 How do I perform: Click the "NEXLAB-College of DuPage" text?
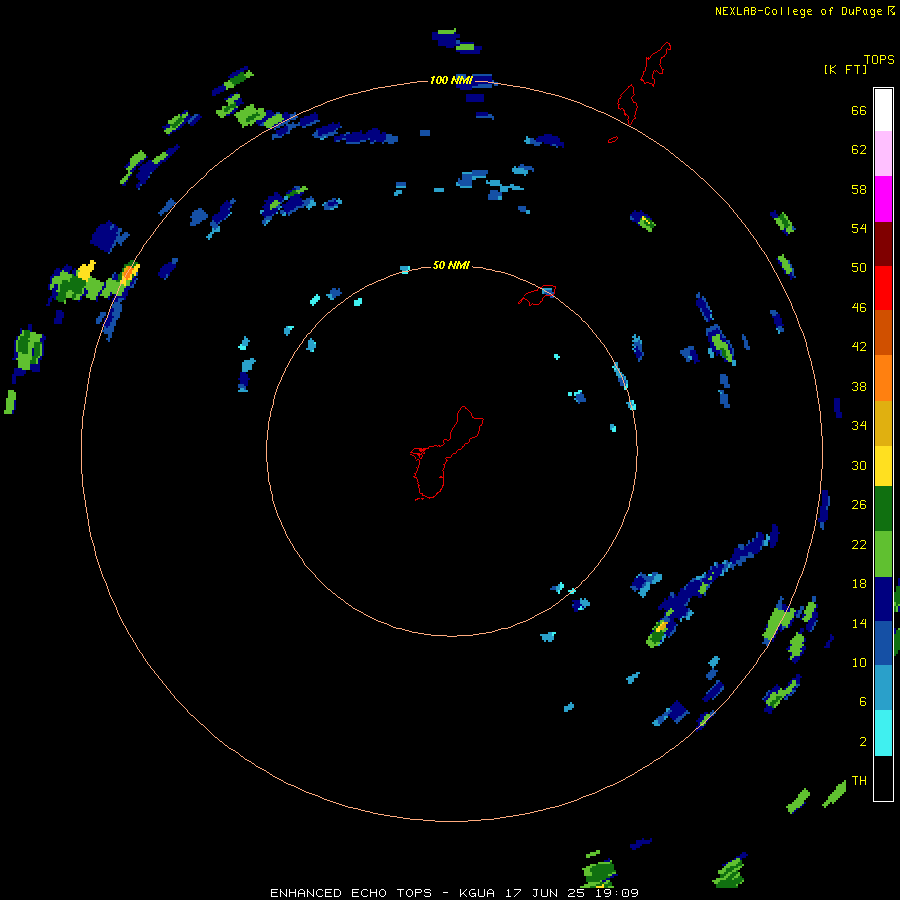click(x=799, y=11)
